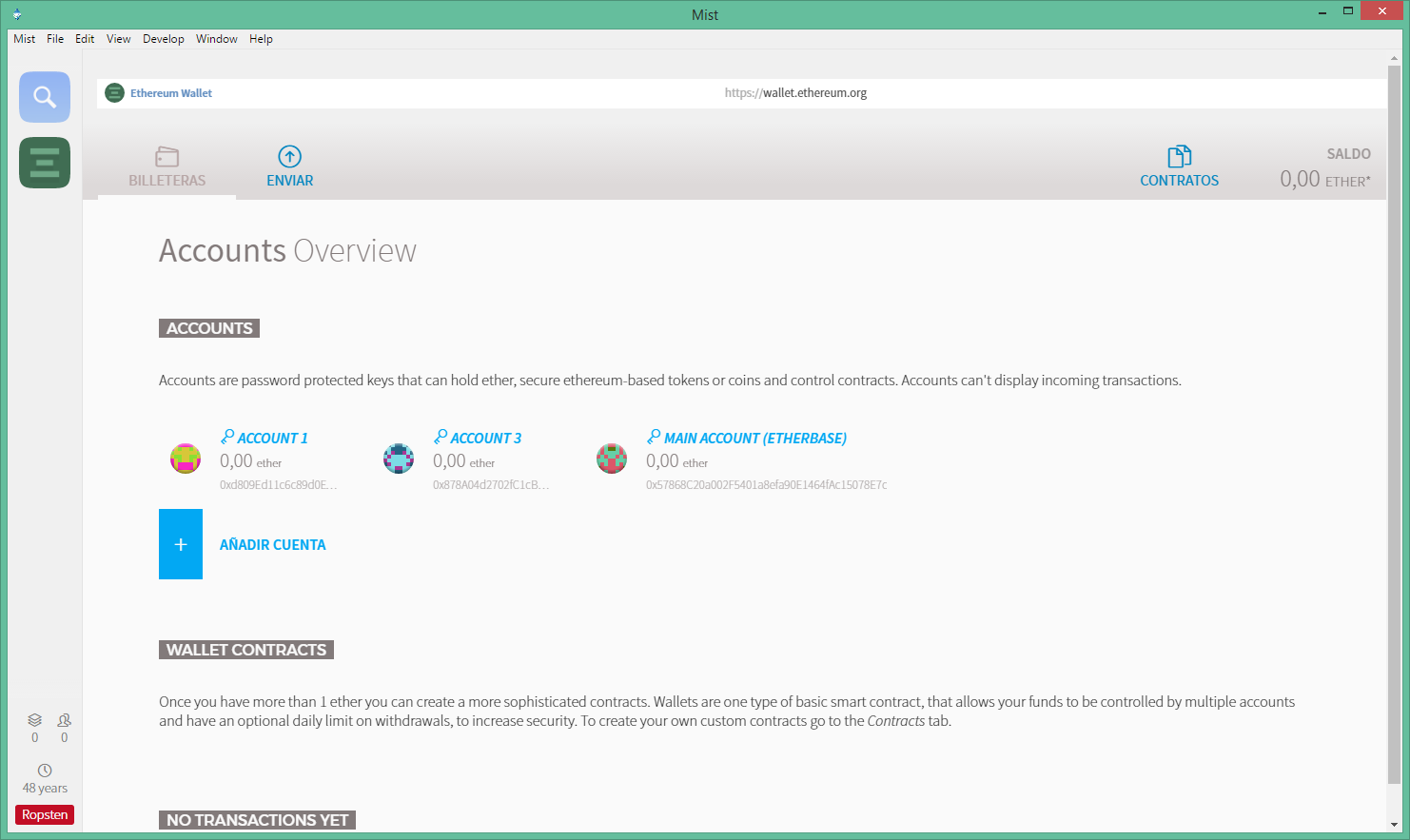Click Account 3 identicon avatar
1410x840 pixels.
399,459
